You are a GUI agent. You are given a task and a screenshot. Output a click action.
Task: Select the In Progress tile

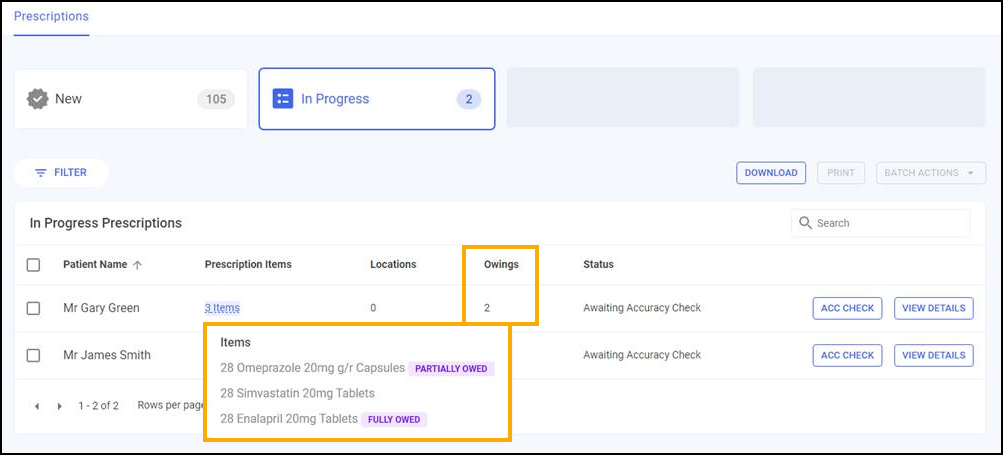pos(376,99)
